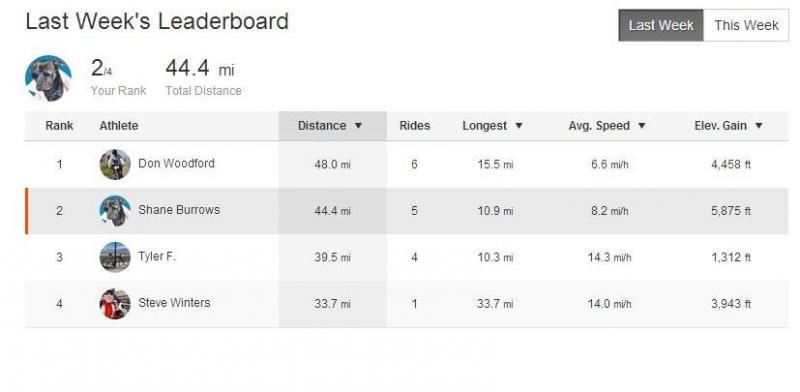Open the Don Woodford name link

(x=176, y=164)
